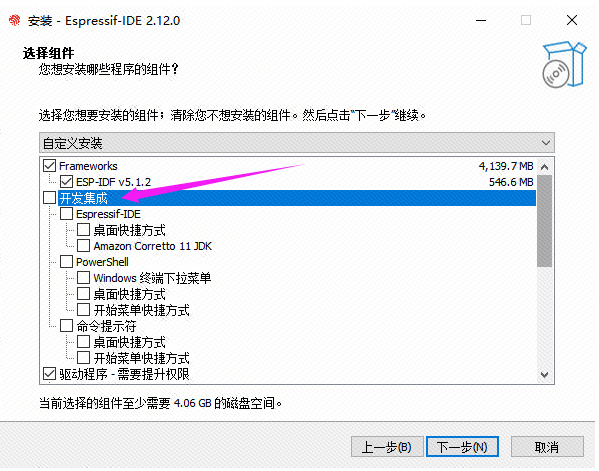Click the dropdown arrow of install type combo
599x471 pixels.
tap(546, 143)
